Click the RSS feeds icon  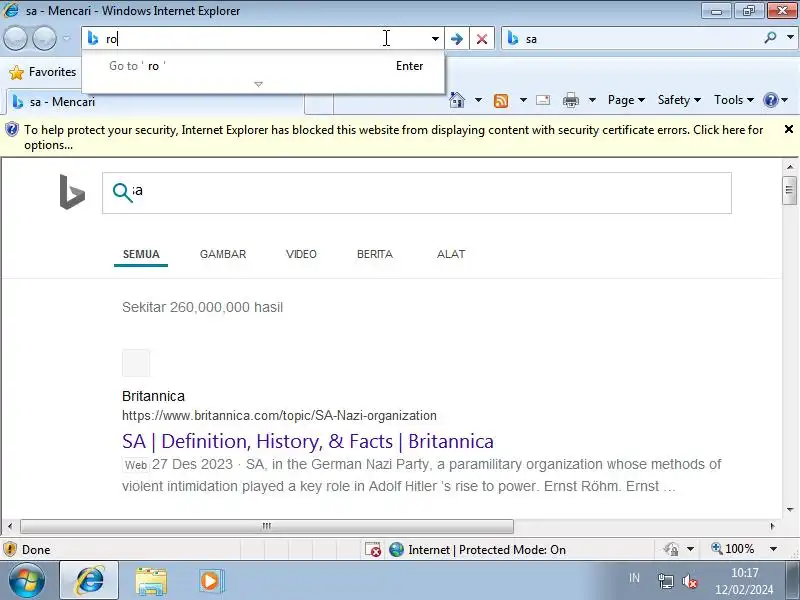click(x=501, y=100)
